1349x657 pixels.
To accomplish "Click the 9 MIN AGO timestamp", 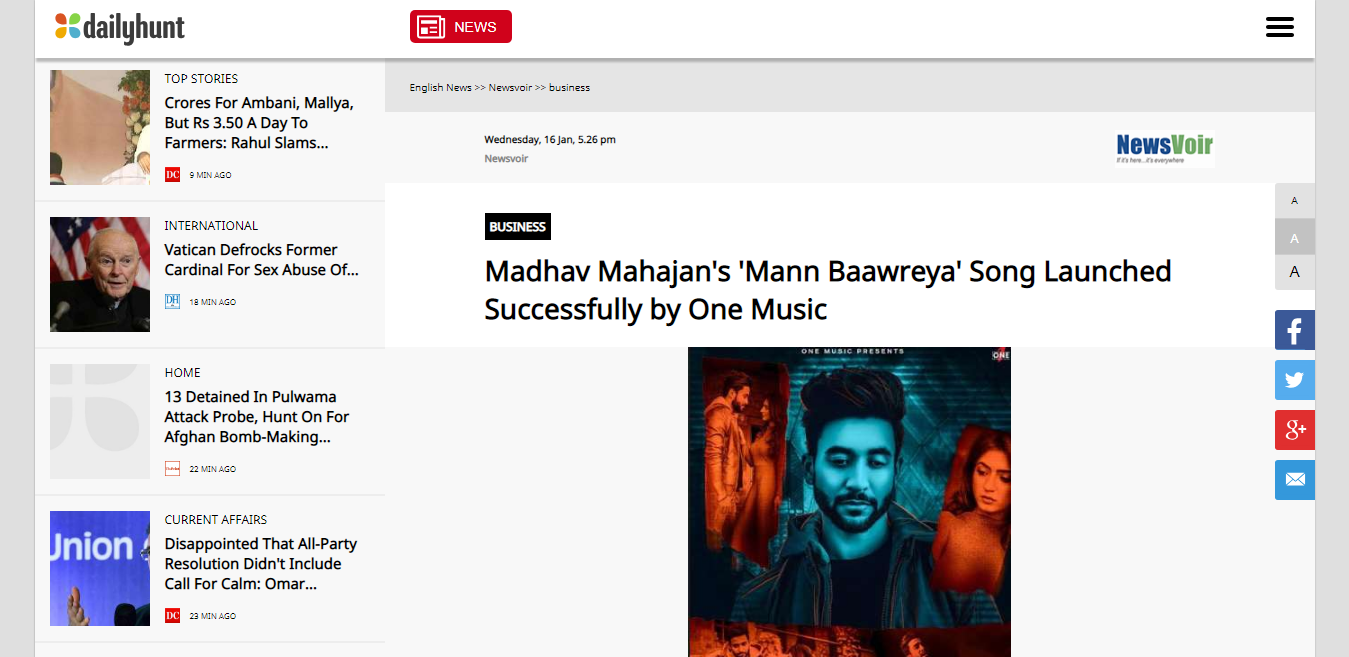I will (x=210, y=175).
